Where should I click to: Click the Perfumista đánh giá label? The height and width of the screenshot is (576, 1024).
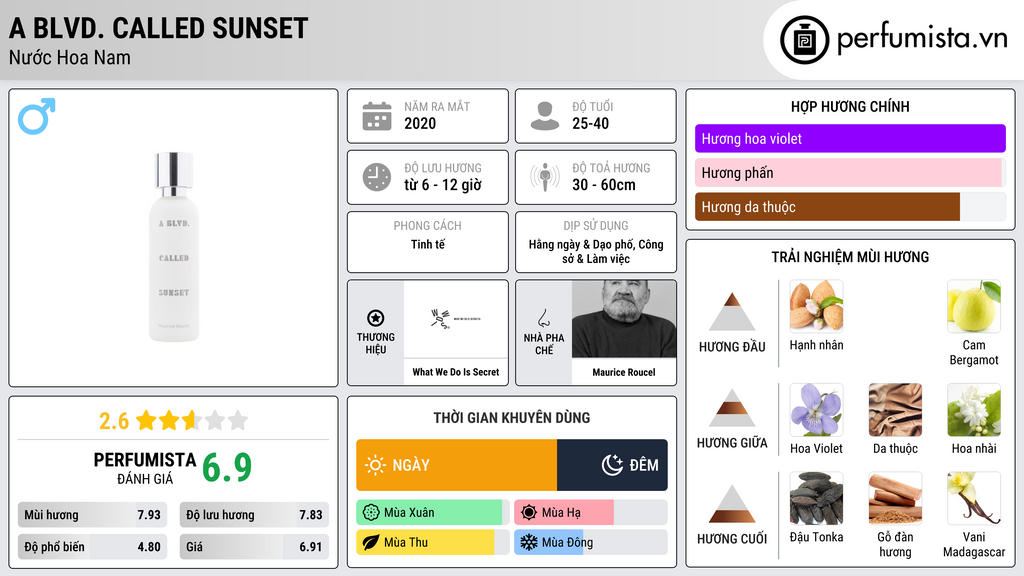click(x=145, y=468)
